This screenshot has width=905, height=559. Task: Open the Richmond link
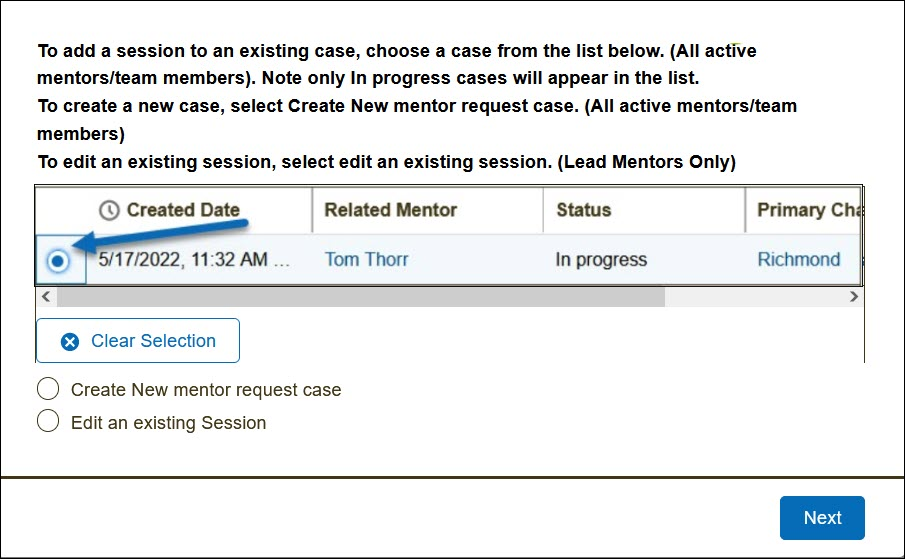(x=798, y=260)
